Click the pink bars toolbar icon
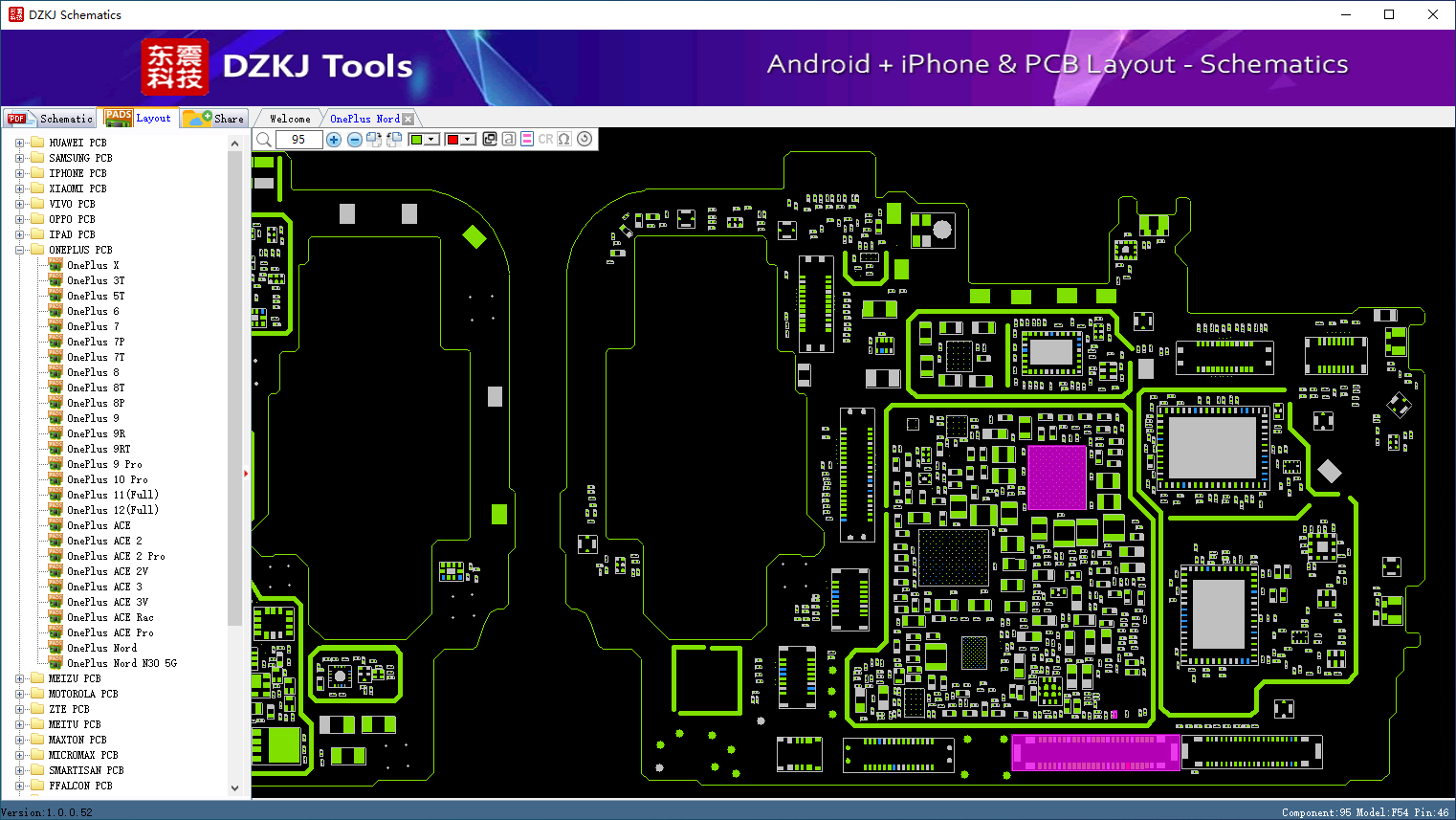This screenshot has height=820, width=1456. click(x=527, y=139)
